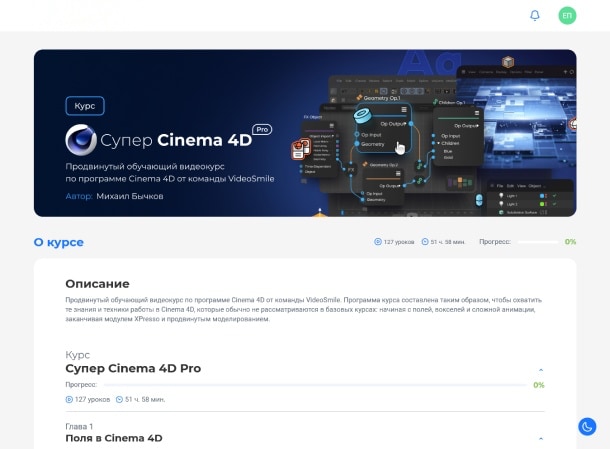Viewport: 610px width, 449px height.
Task: Toggle dark mode with the moon button
Action: 587,427
